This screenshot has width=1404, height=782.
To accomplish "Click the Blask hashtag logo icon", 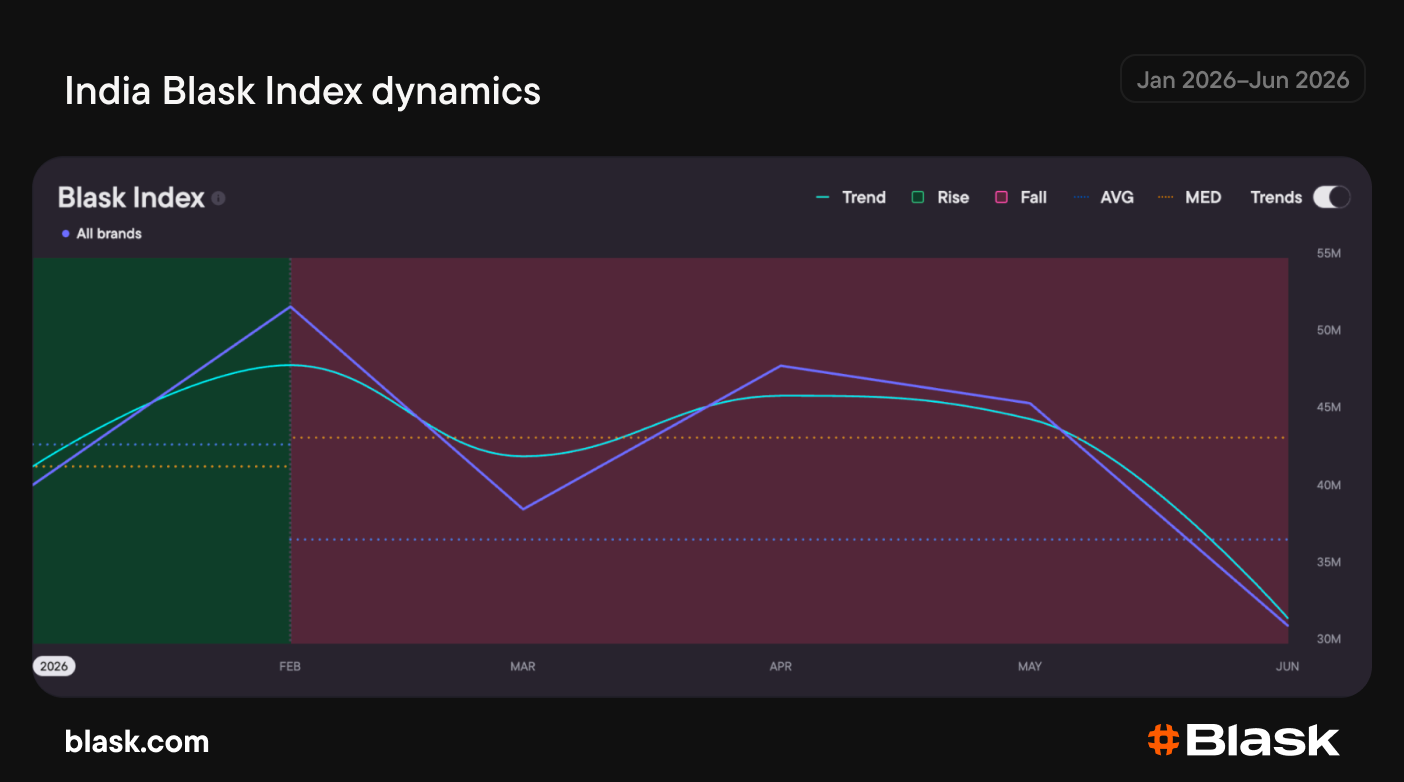I will coord(1164,740).
